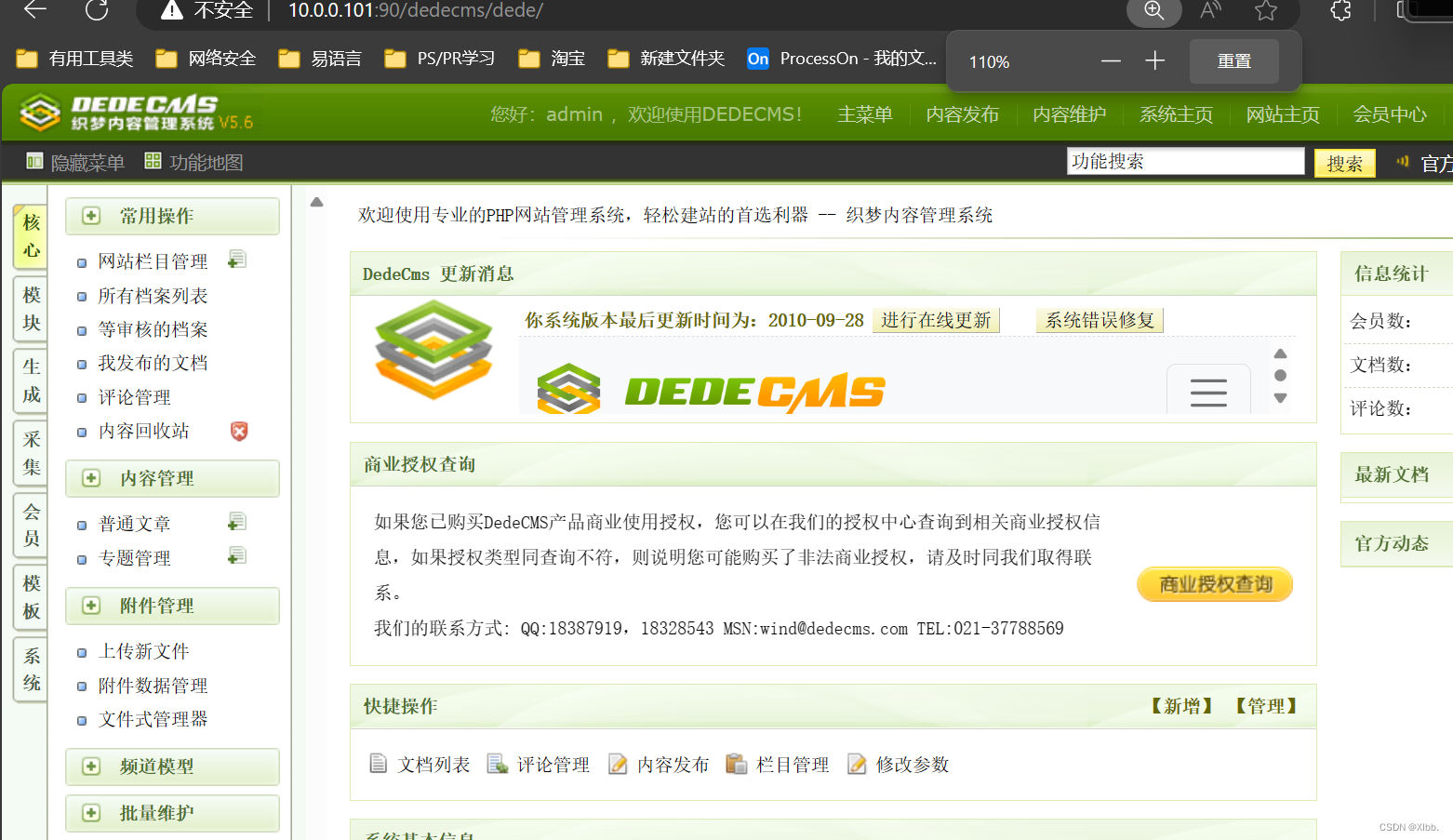Screen dimensions: 1453x840
Task: Open 所有档案列表 in sidebar
Action: (x=153, y=296)
